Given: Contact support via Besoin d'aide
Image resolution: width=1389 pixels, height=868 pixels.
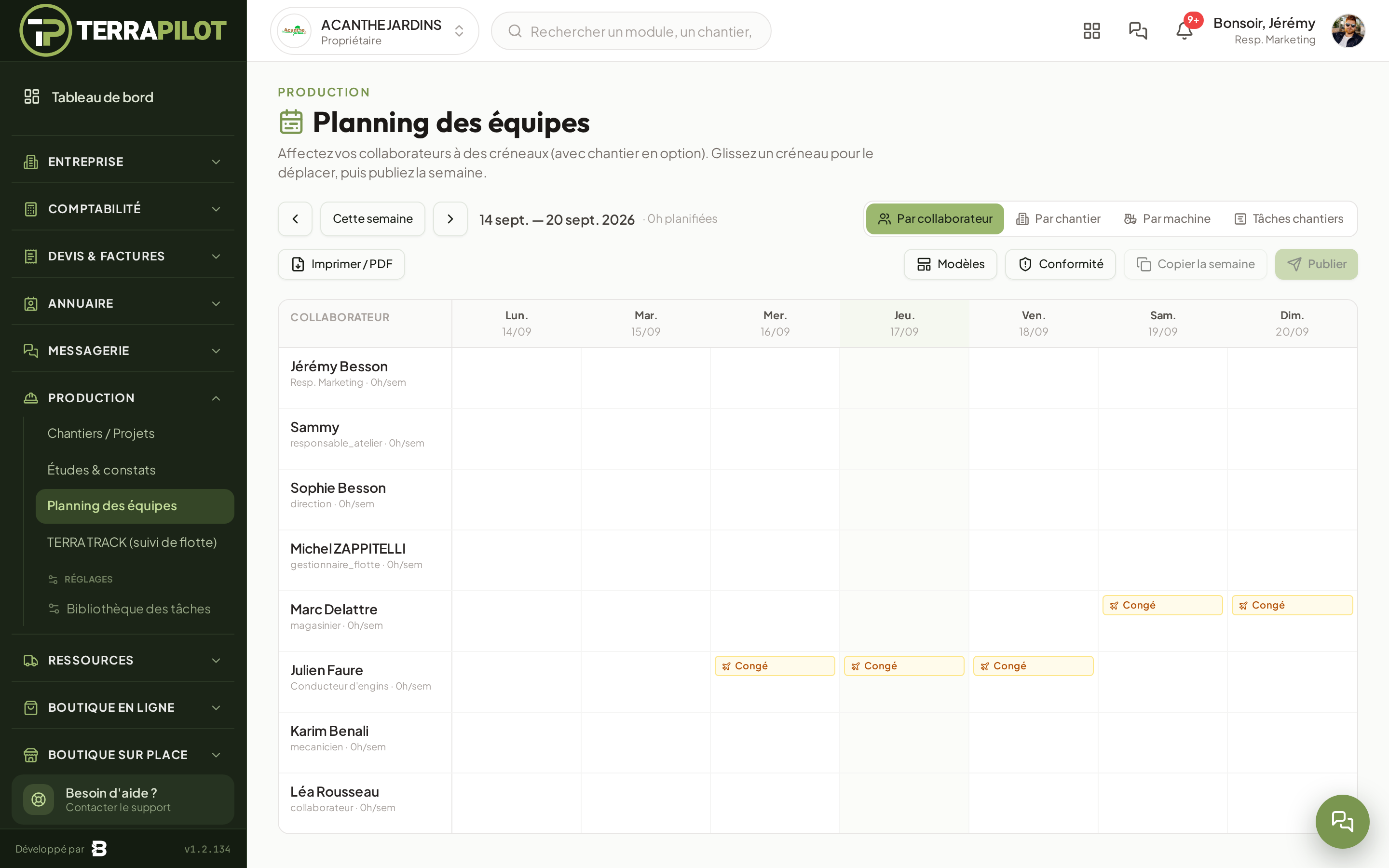Looking at the screenshot, I should point(123,799).
